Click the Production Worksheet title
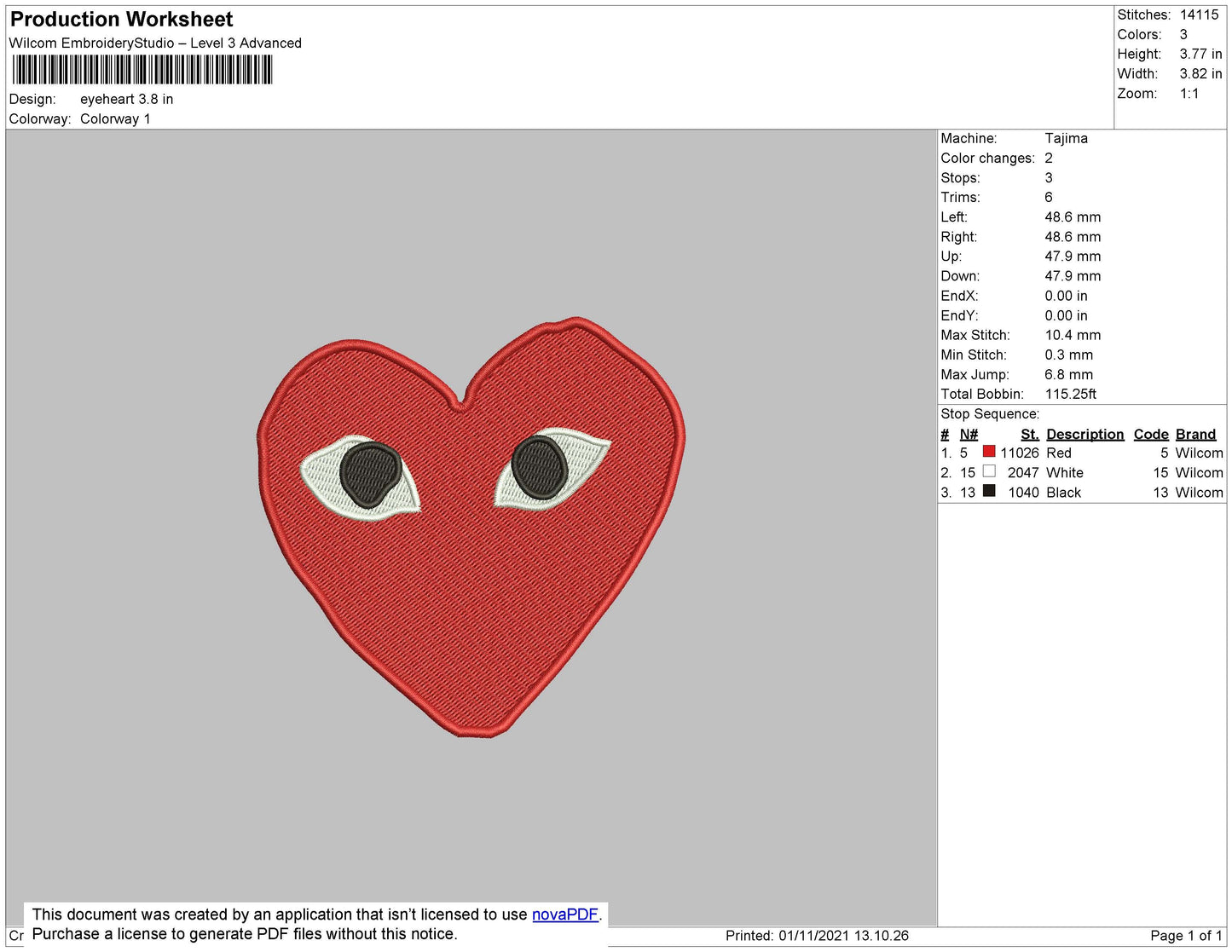 coord(121,20)
